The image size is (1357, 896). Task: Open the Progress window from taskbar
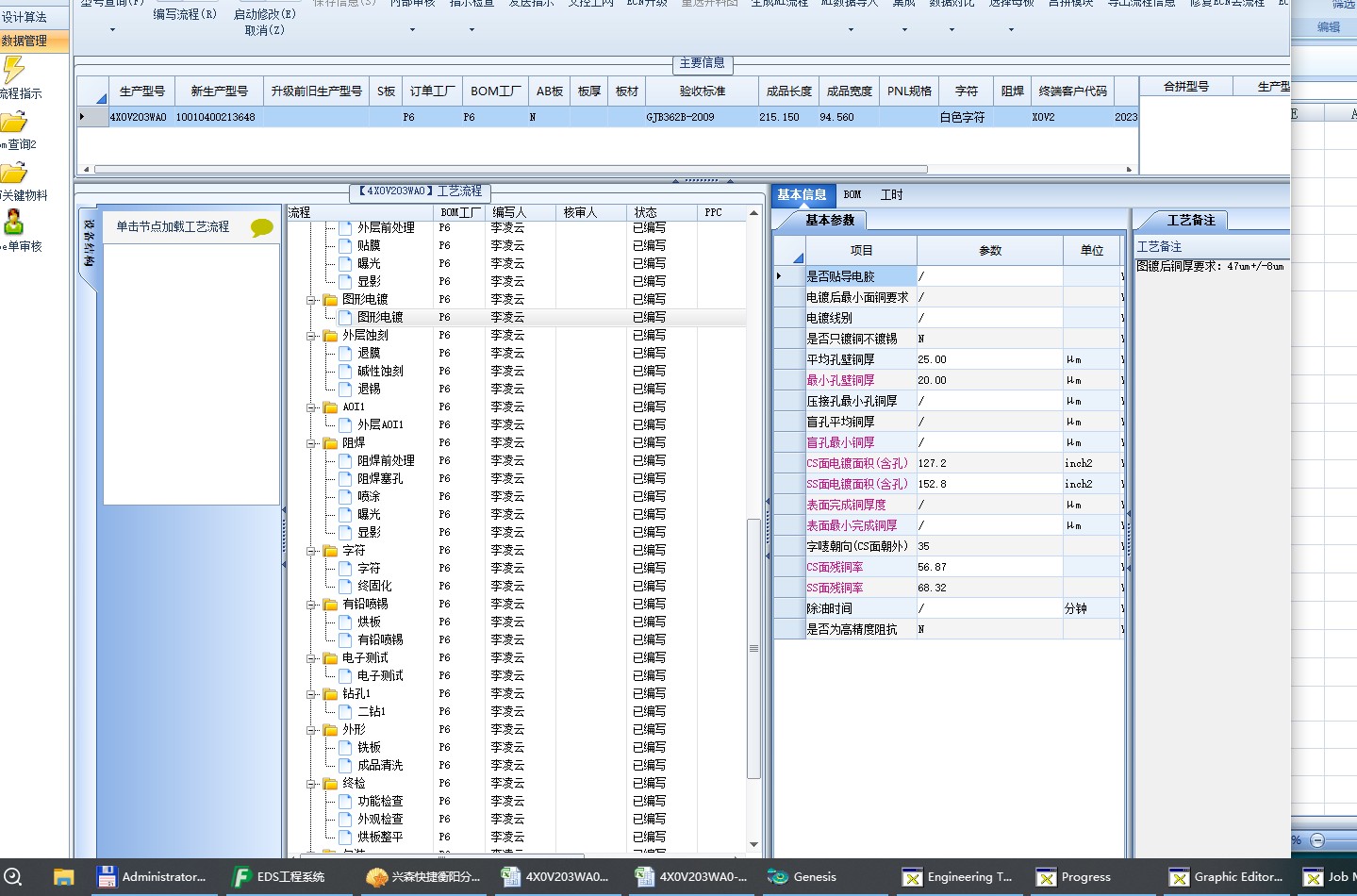click(x=1075, y=877)
